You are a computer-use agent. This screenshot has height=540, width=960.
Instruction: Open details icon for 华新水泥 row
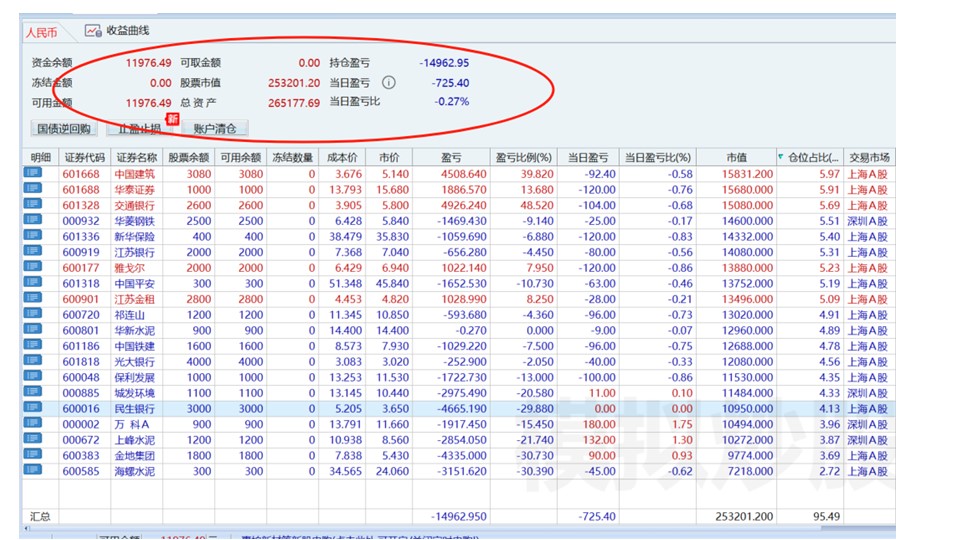click(32, 329)
